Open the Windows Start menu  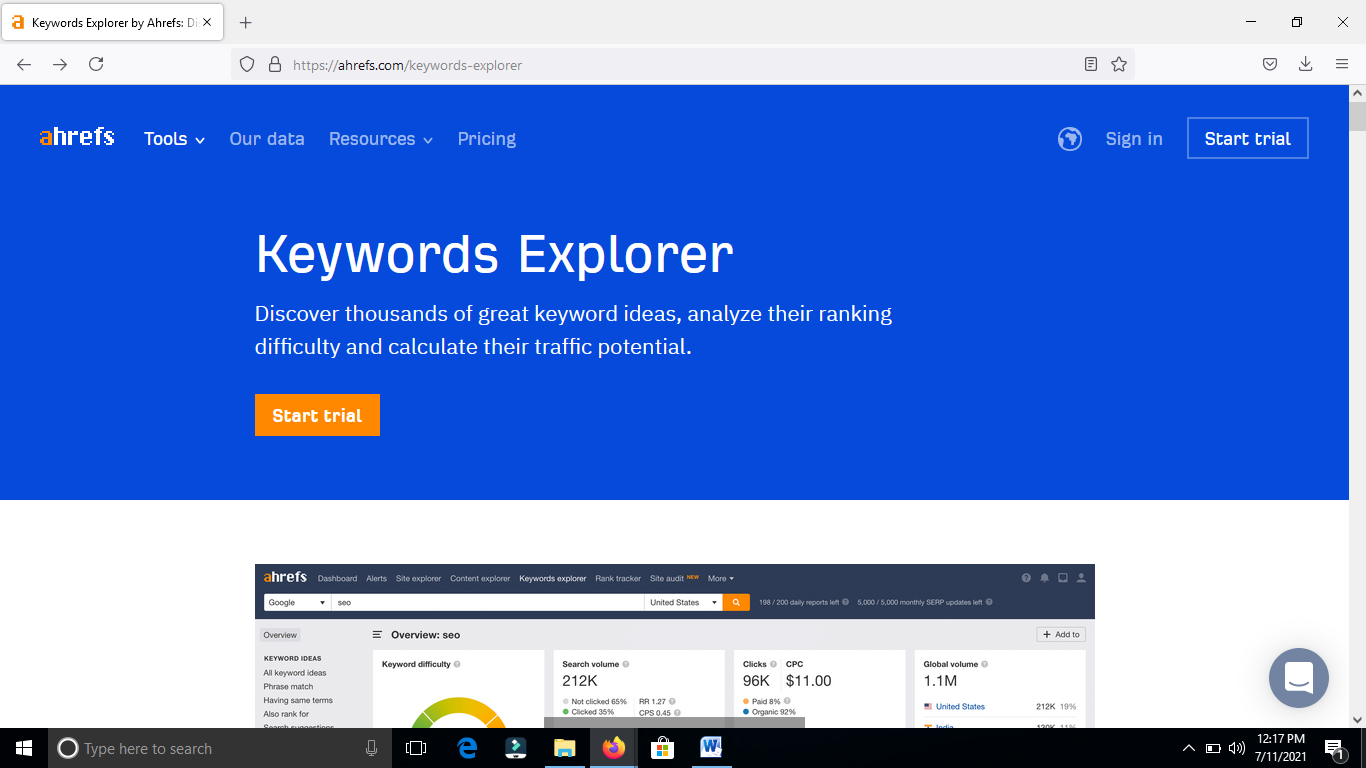click(x=24, y=748)
